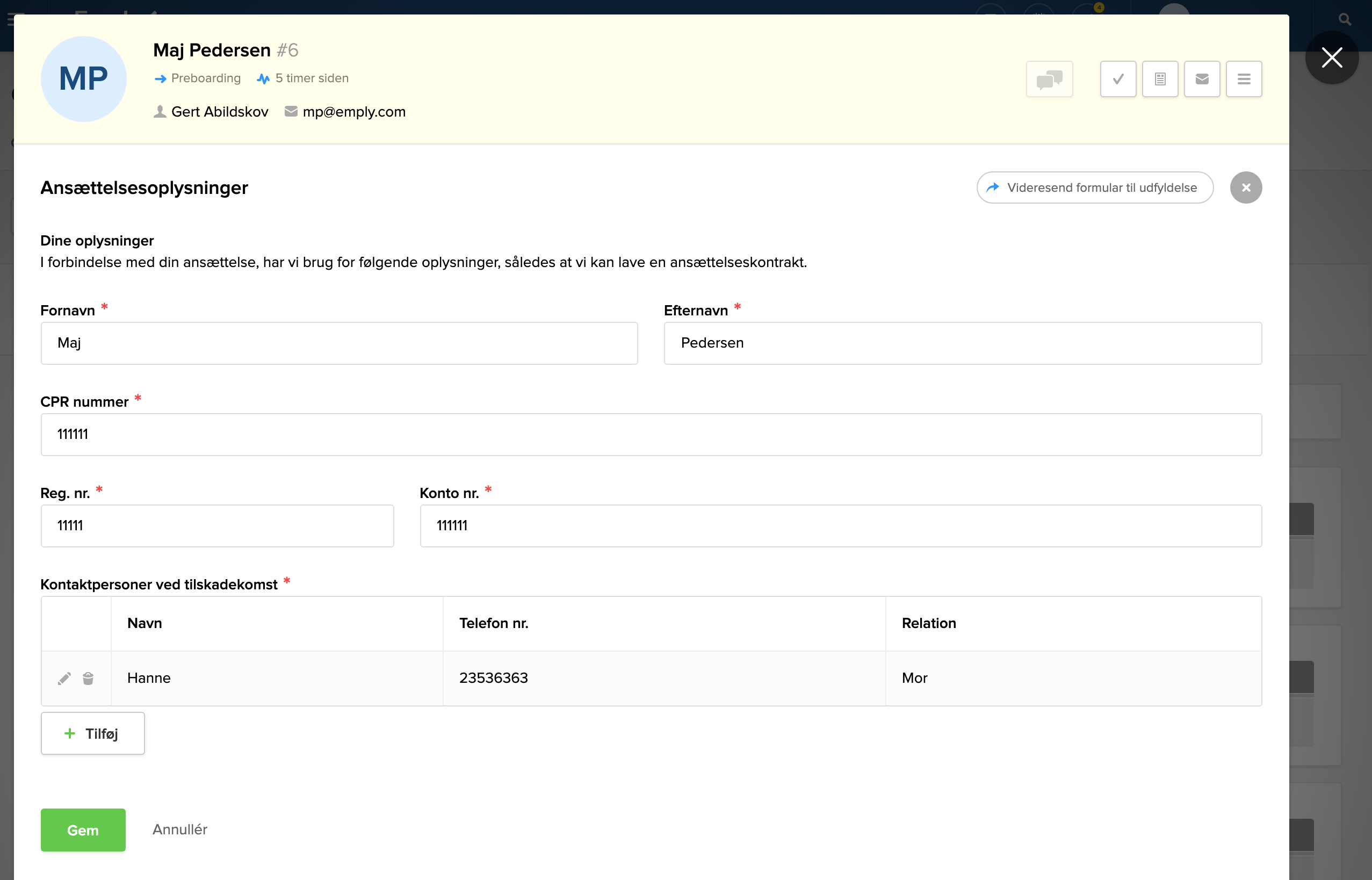Image resolution: width=1372 pixels, height=880 pixels.
Task: Open the hamburger menu in candidate header
Action: tap(1244, 79)
